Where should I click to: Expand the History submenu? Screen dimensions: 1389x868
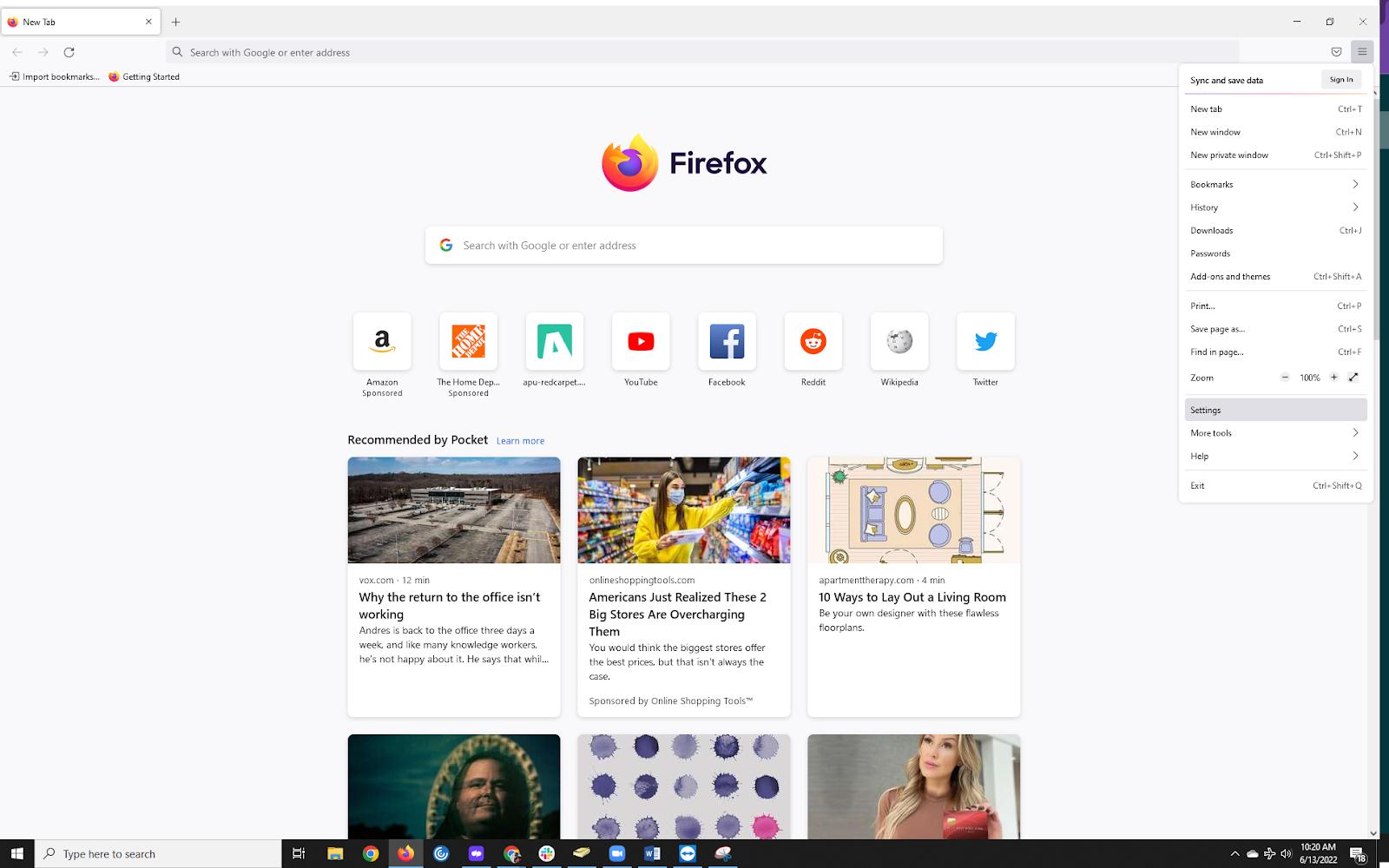[1275, 207]
